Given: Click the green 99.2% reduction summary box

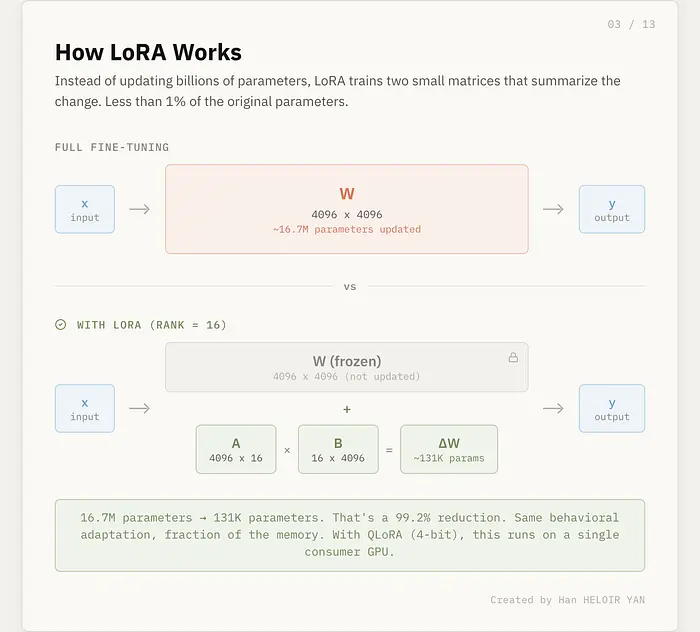Looking at the screenshot, I should point(350,535).
